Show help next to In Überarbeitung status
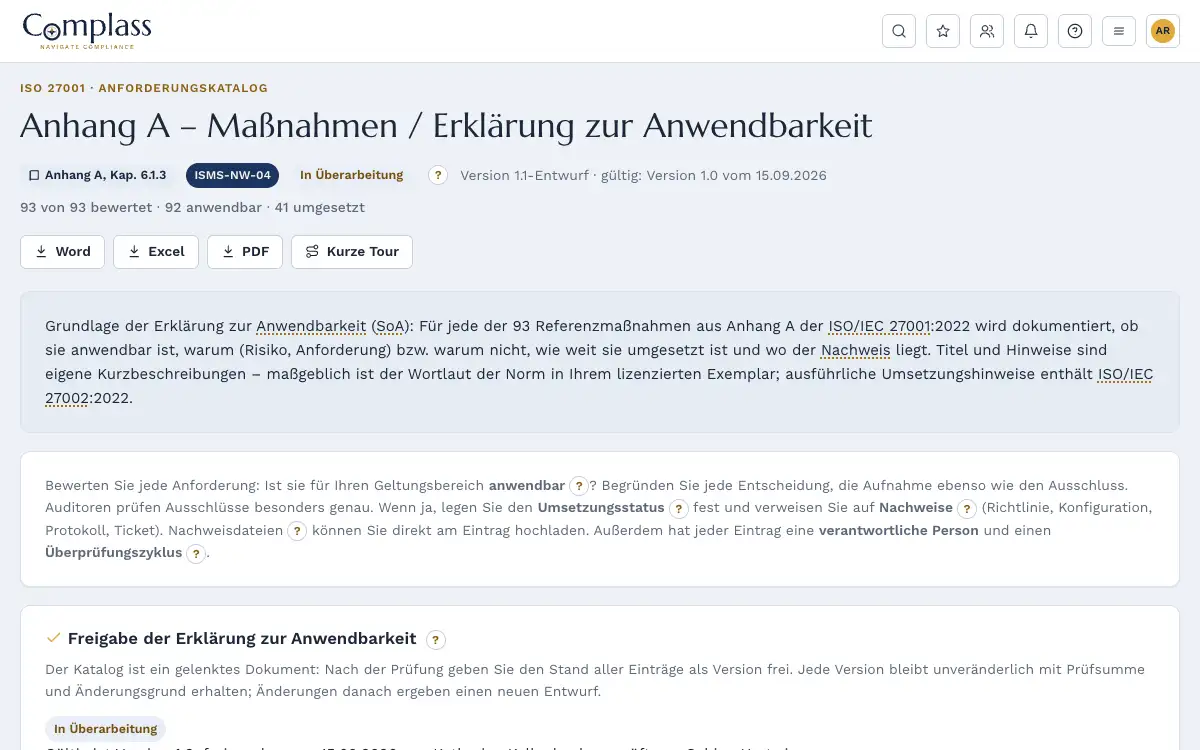Screen dimensions: 1200x750 (x=437, y=175)
